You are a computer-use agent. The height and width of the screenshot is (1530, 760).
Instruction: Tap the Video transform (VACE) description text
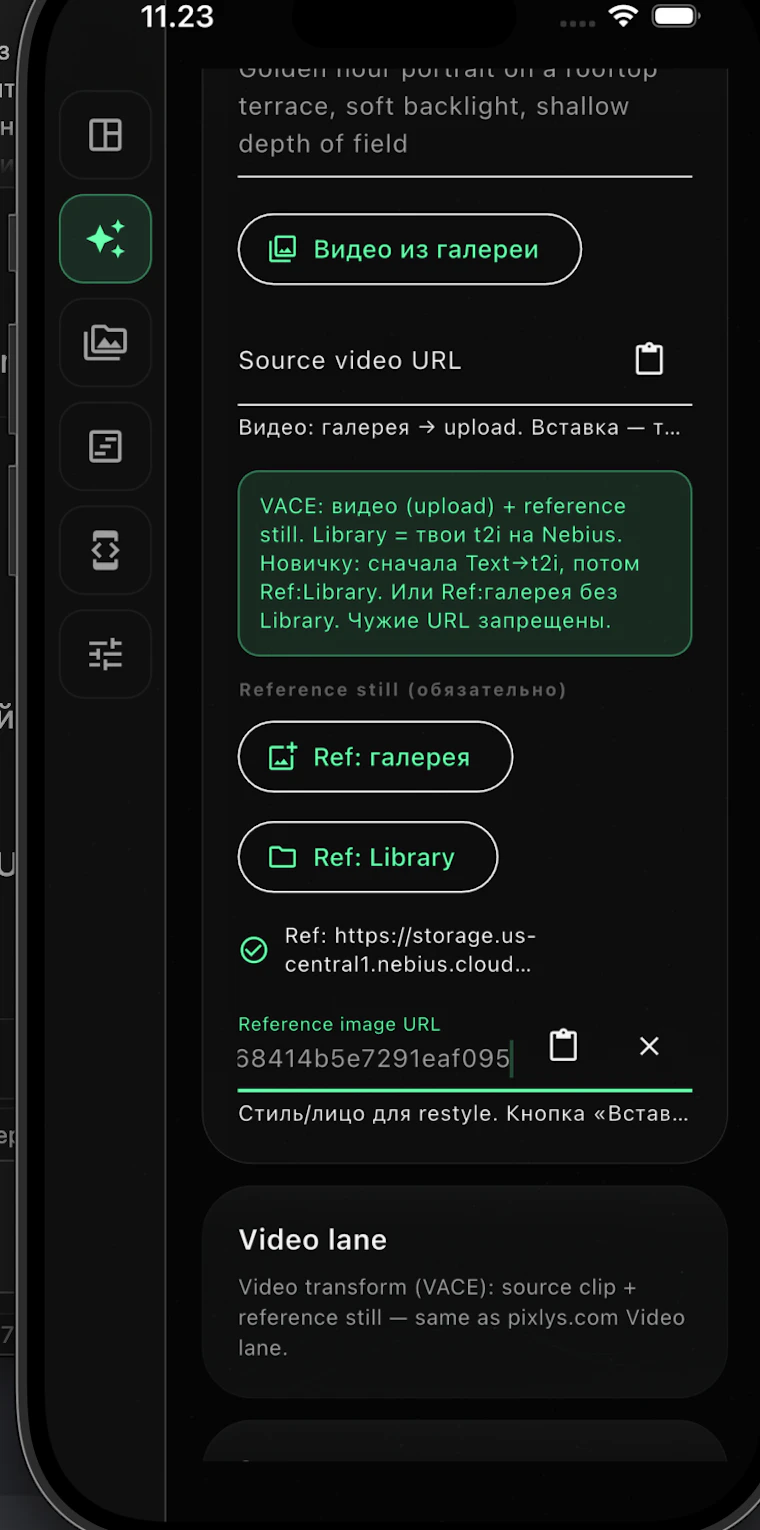[x=462, y=1317]
